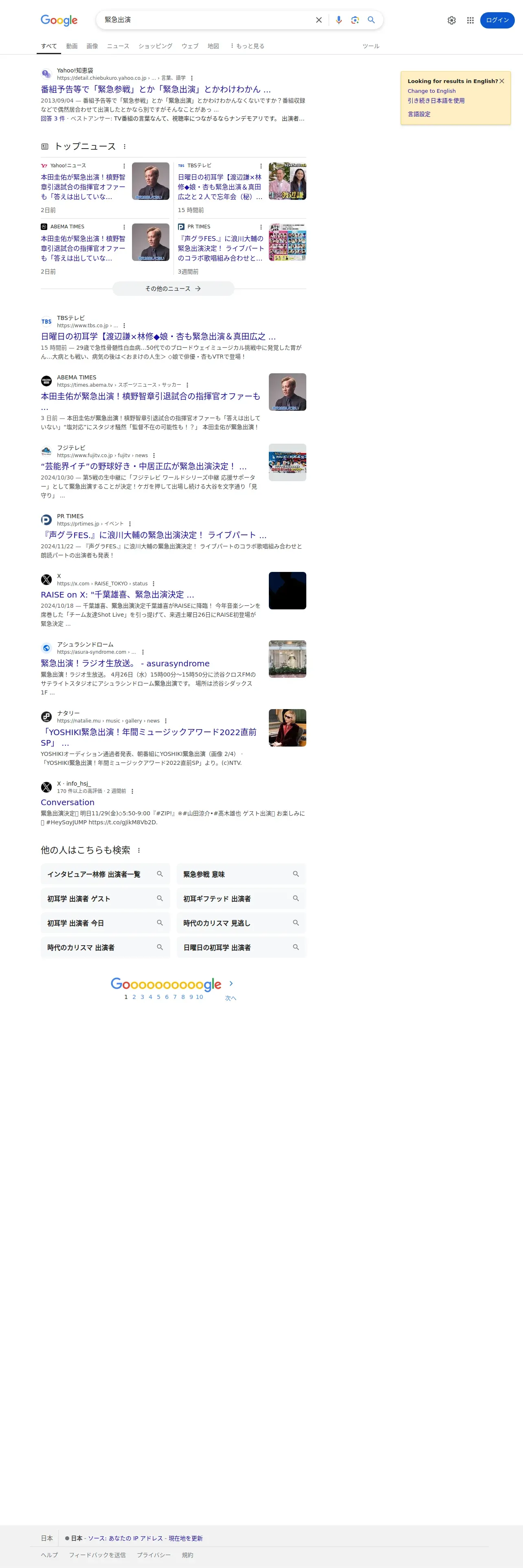Screen dimensions: 523x1568
Task: Close the English results notice
Action: click(x=502, y=81)
